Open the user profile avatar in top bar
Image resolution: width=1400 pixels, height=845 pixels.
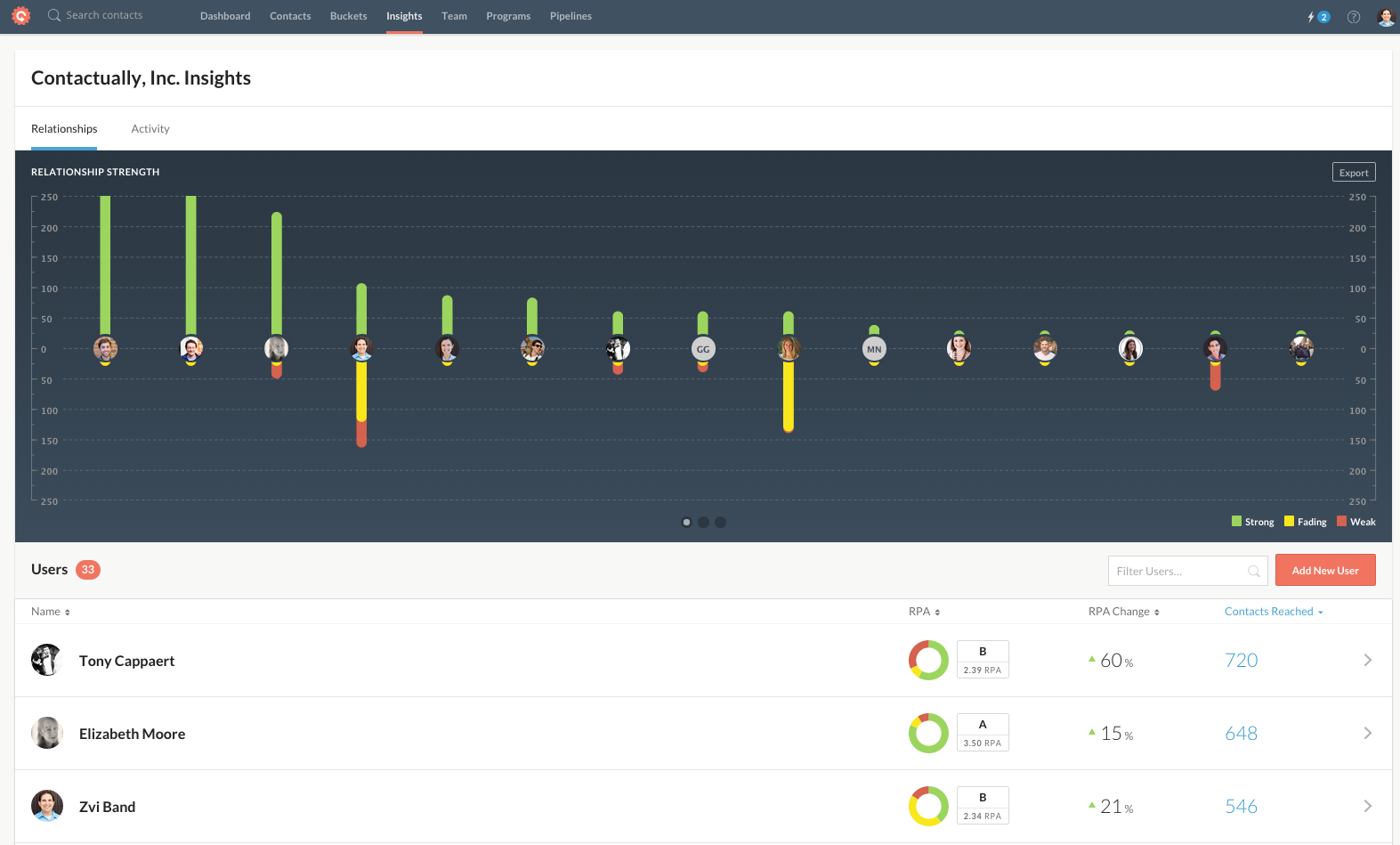[1386, 17]
